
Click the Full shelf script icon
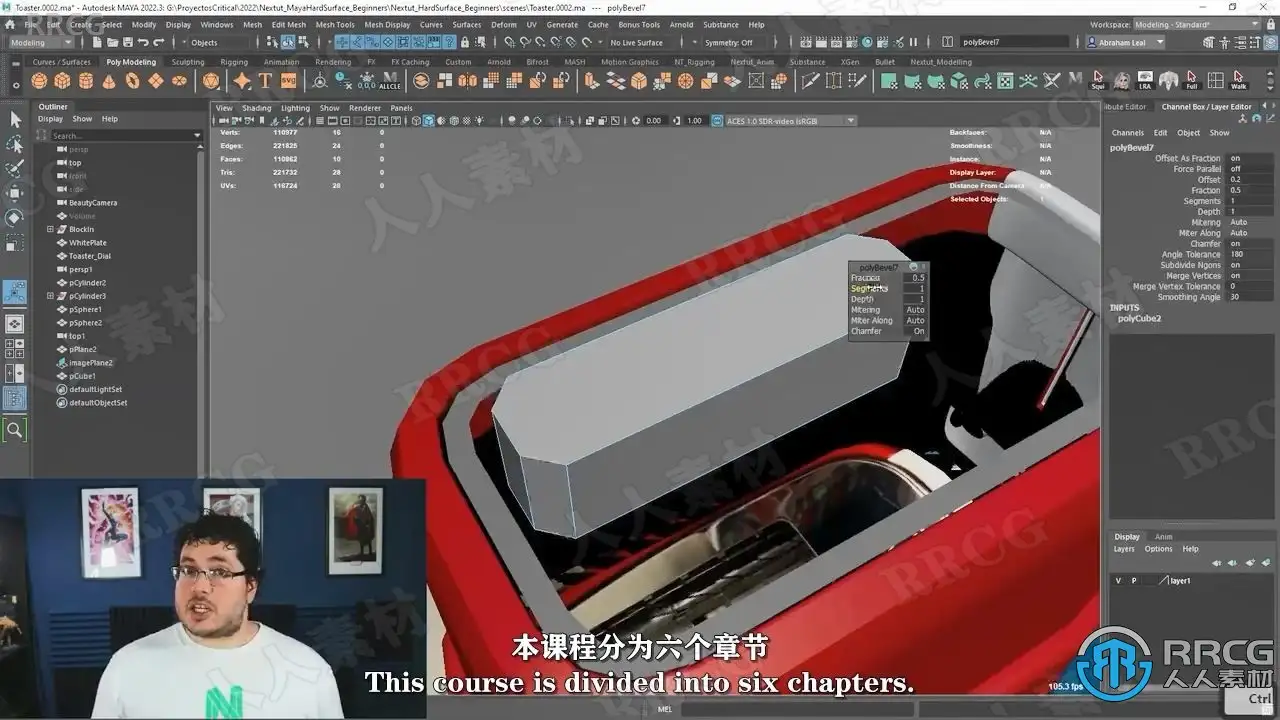click(x=1192, y=80)
